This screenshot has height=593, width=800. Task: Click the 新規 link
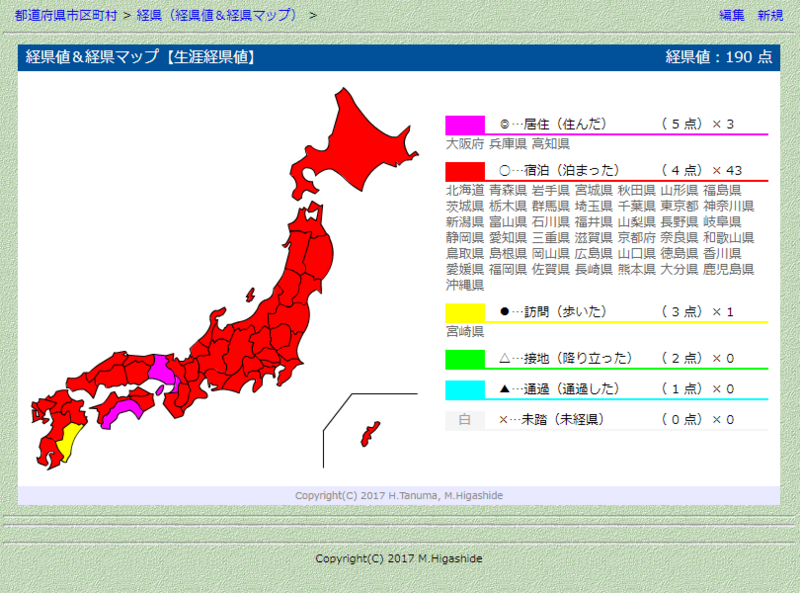(x=770, y=15)
